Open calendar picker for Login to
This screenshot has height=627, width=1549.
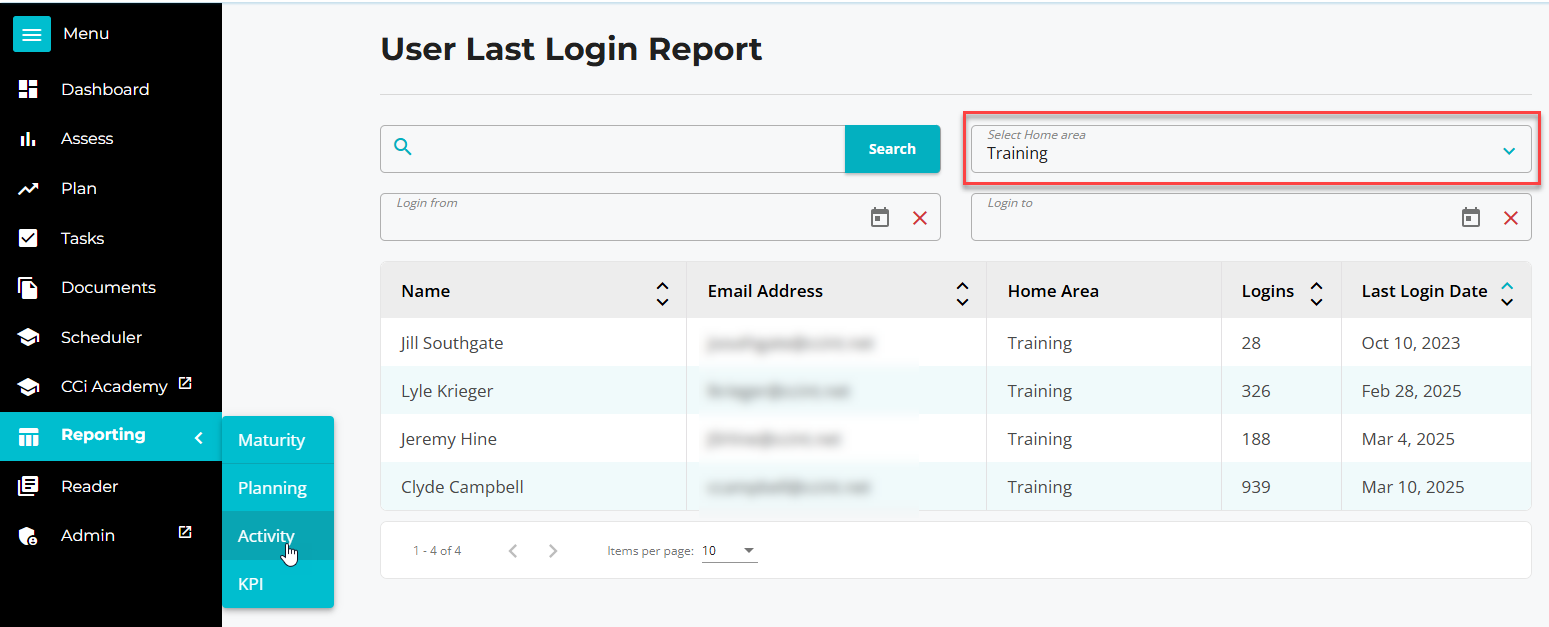[x=1470, y=218]
